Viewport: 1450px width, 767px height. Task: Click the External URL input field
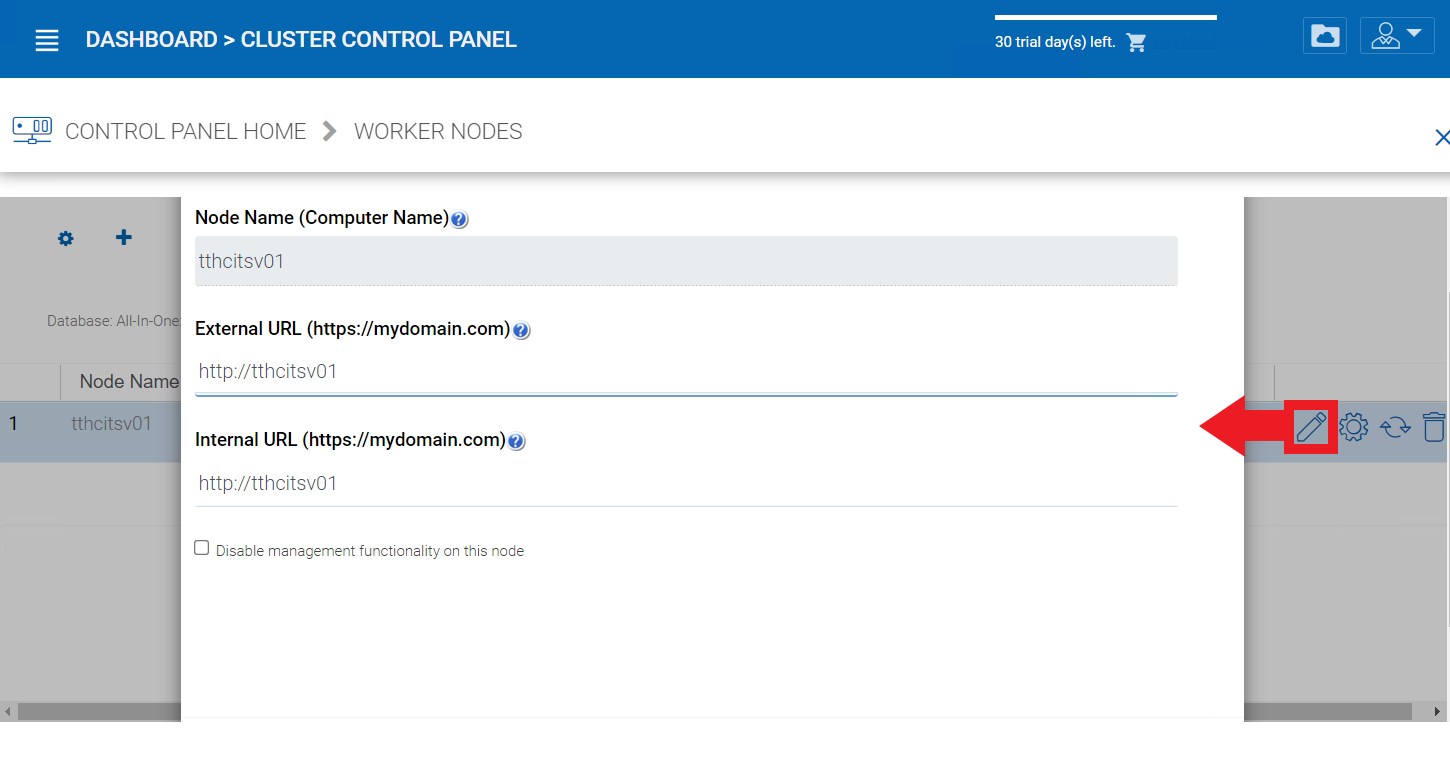[x=686, y=371]
